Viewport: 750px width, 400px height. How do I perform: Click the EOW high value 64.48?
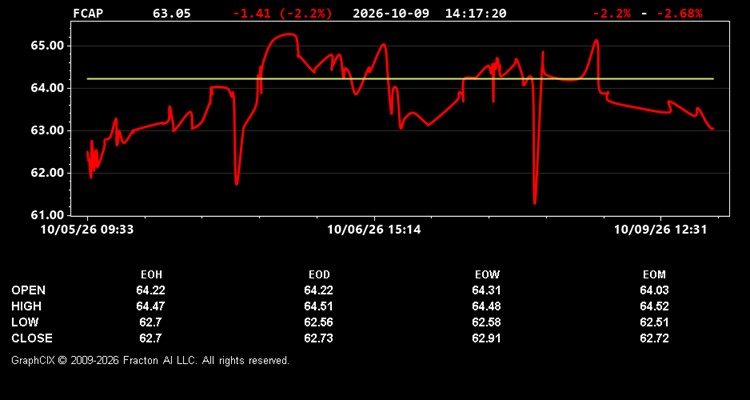(486, 306)
